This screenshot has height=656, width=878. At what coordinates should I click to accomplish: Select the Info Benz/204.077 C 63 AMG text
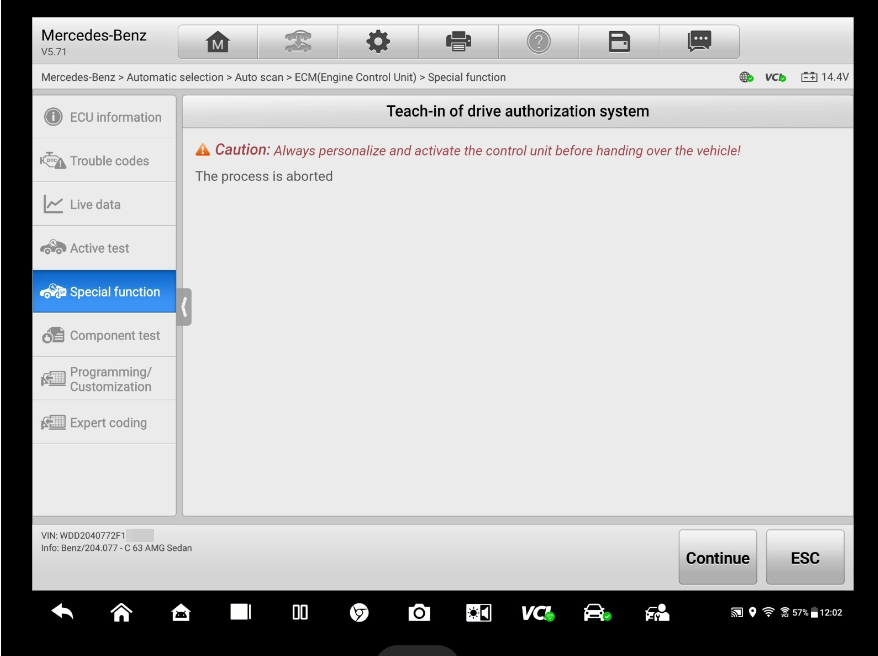coord(116,548)
